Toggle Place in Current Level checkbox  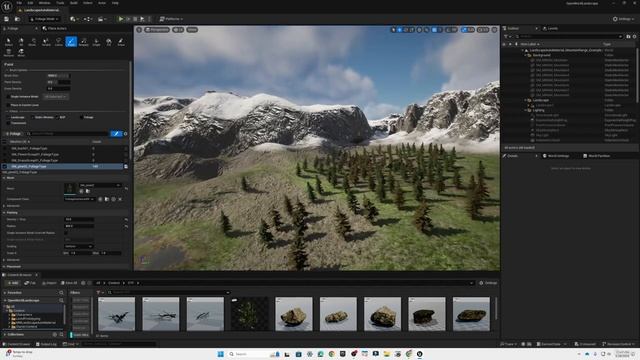coord(8,105)
